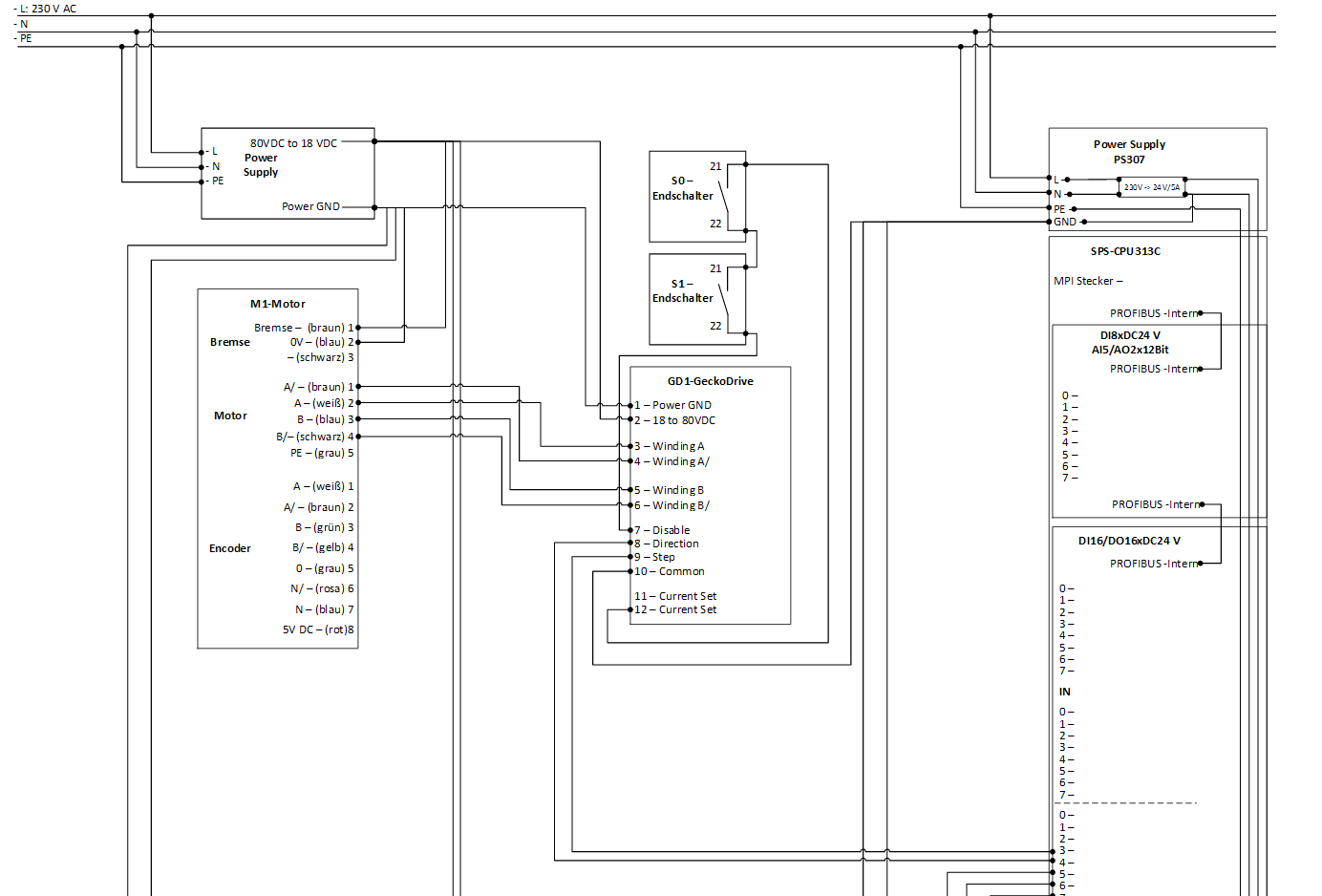
Task: Select the SPS-CPU313C label
Action: coord(1125,251)
